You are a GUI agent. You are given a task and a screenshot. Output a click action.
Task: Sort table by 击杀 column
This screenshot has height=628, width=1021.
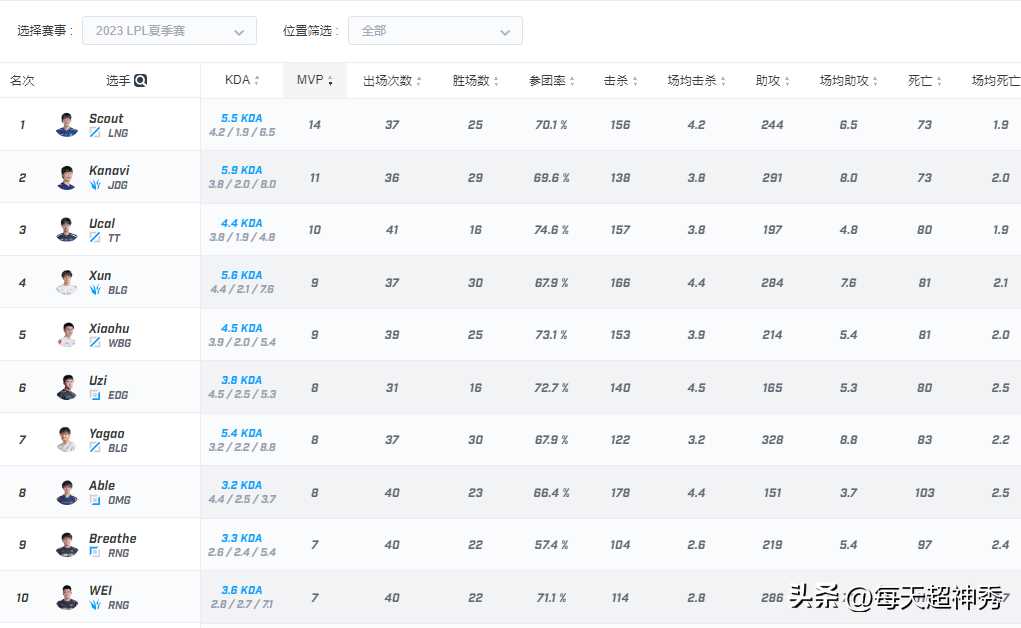pyautogui.click(x=621, y=81)
